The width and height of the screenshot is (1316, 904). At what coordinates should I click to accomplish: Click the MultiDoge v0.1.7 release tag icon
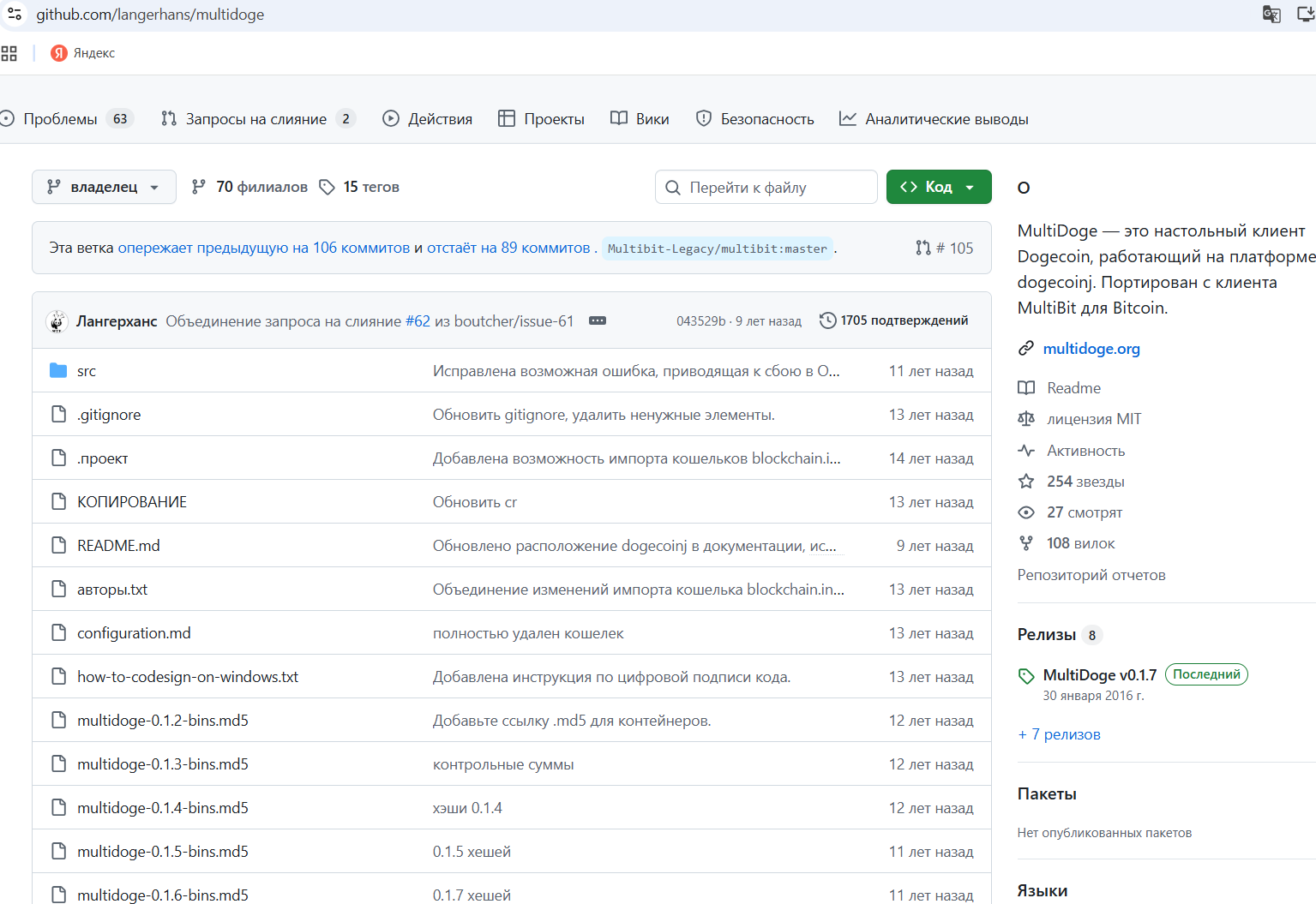coord(1026,675)
